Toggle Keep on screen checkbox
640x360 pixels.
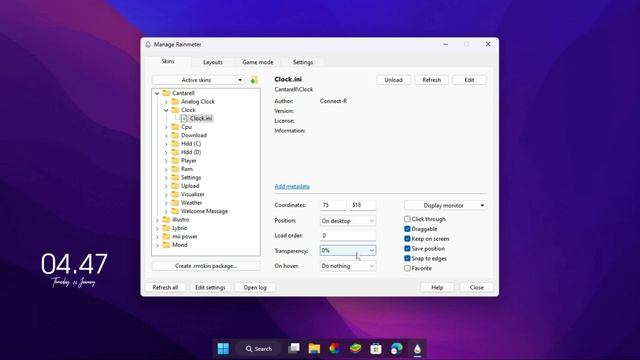pos(407,239)
